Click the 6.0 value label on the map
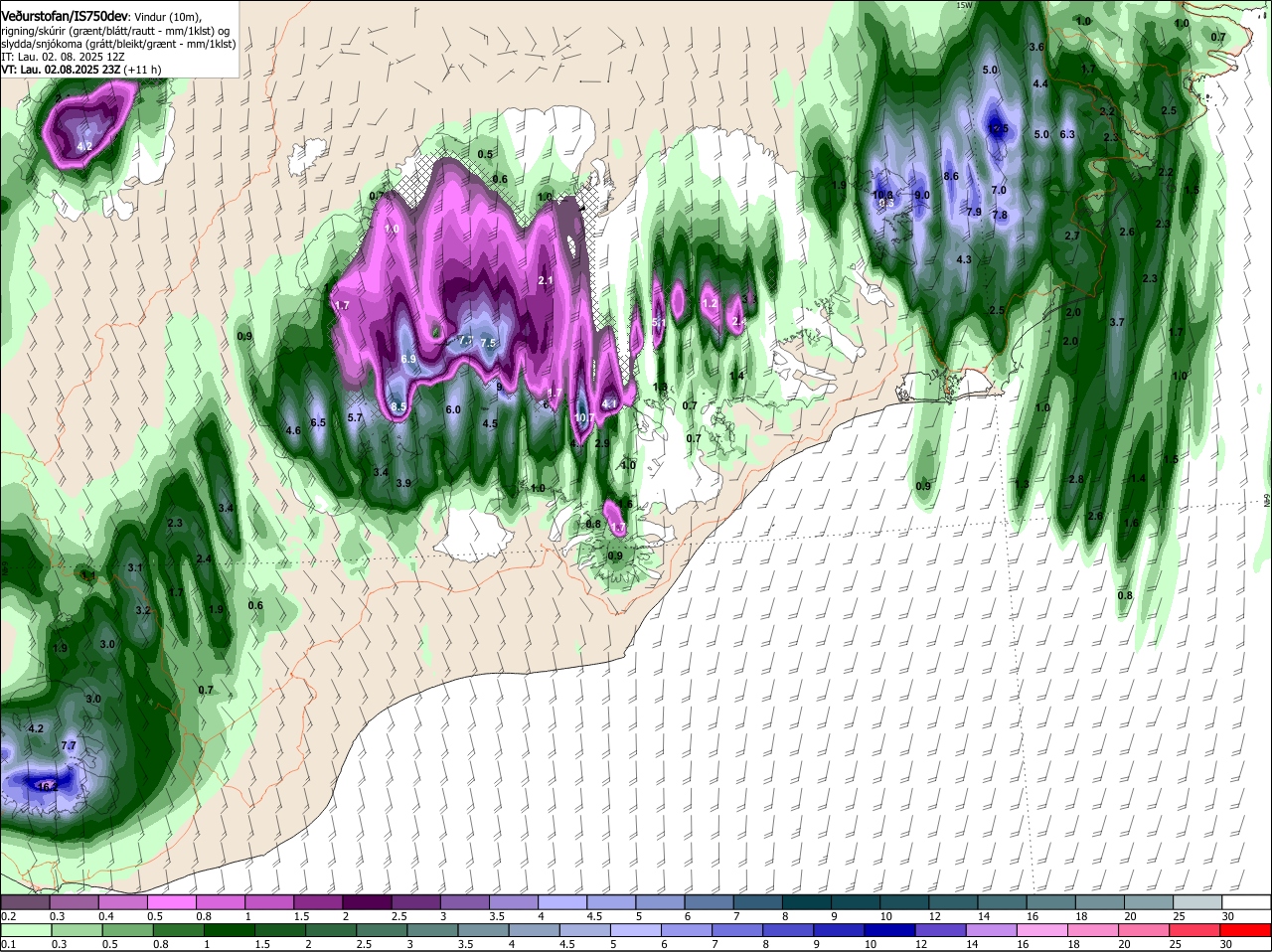1272x952 pixels. point(453,409)
